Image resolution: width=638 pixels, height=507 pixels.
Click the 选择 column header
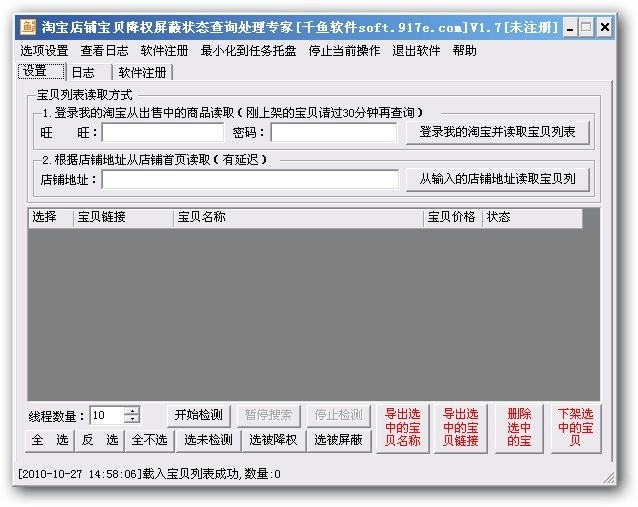[50, 217]
